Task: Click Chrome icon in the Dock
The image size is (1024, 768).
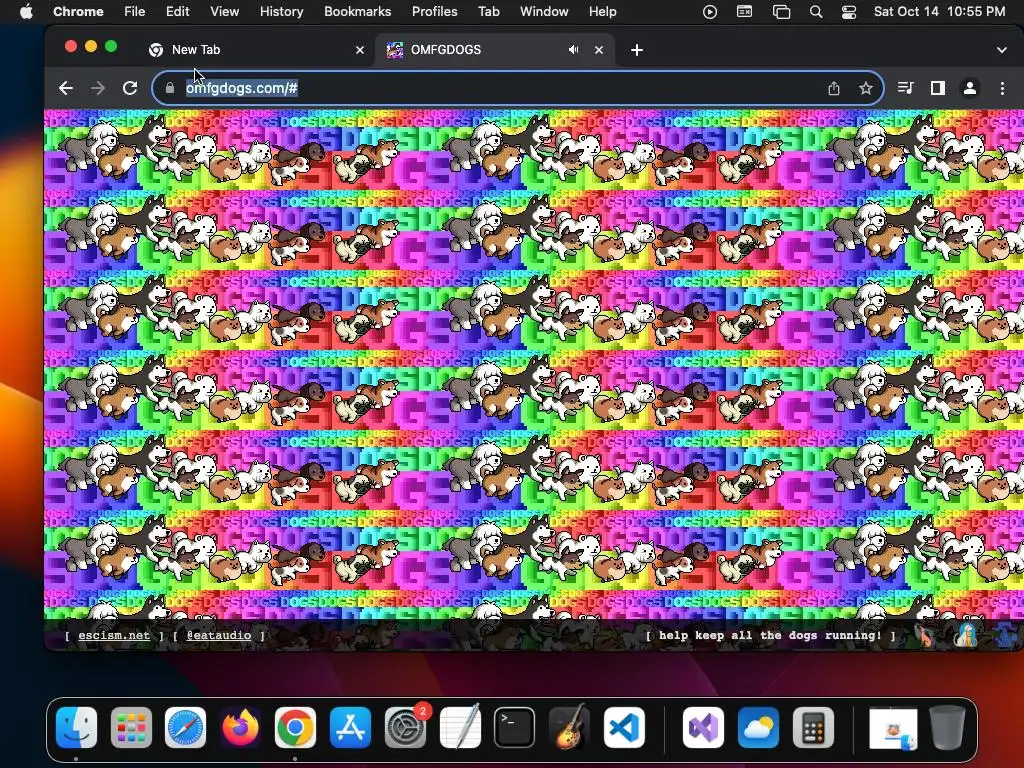Action: (x=295, y=728)
